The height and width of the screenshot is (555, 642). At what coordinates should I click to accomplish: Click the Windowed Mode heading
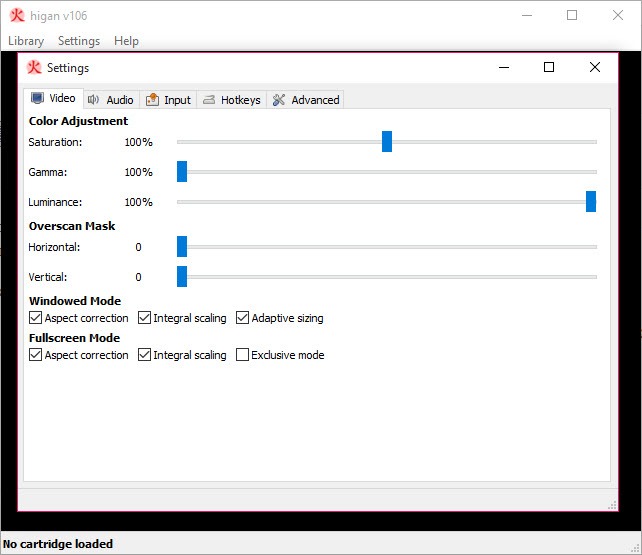tap(75, 300)
